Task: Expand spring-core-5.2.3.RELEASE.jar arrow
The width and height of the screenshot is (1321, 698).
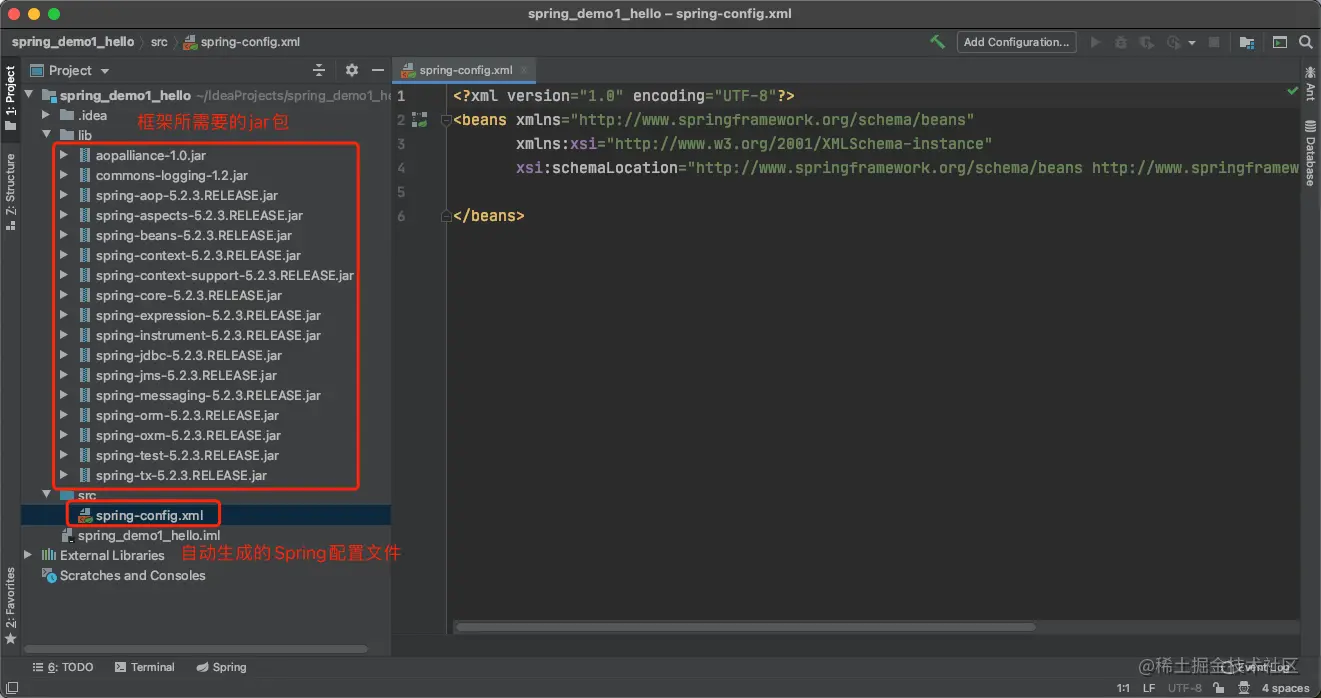Action: (x=64, y=295)
